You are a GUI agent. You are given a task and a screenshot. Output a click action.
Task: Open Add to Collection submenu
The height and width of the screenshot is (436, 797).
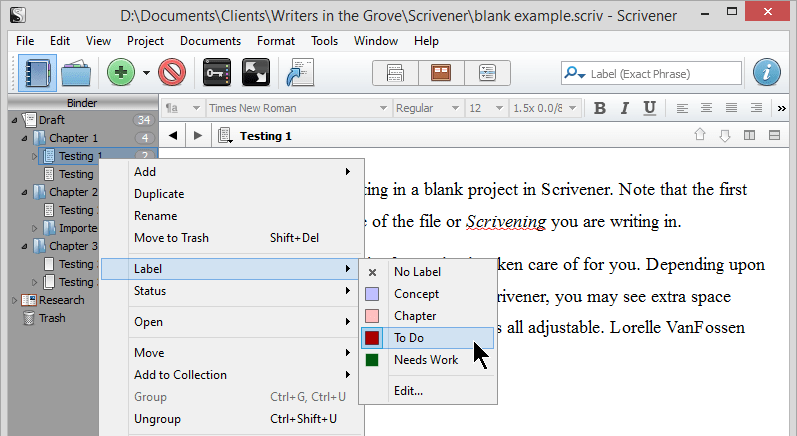[232, 375]
